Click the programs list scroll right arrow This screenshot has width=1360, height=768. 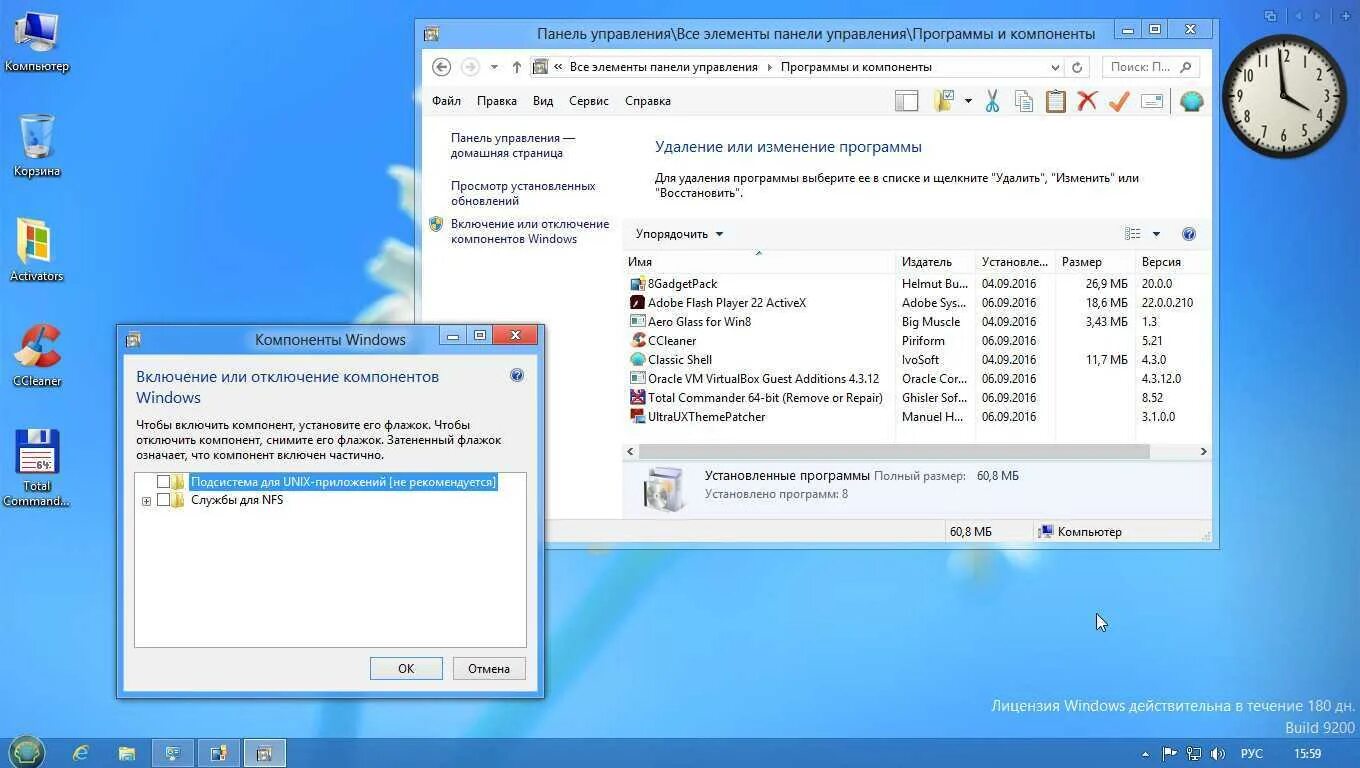1203,452
